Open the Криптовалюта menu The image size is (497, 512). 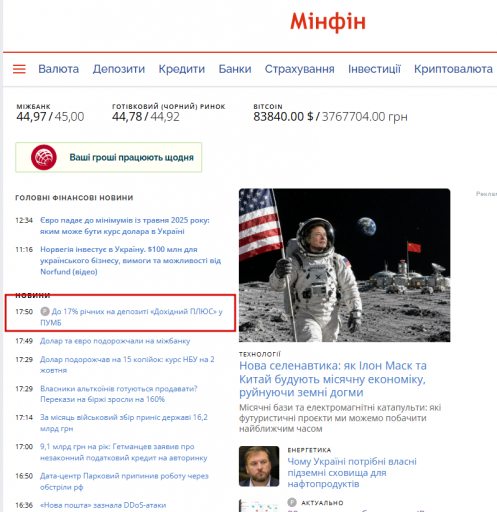[x=453, y=69]
